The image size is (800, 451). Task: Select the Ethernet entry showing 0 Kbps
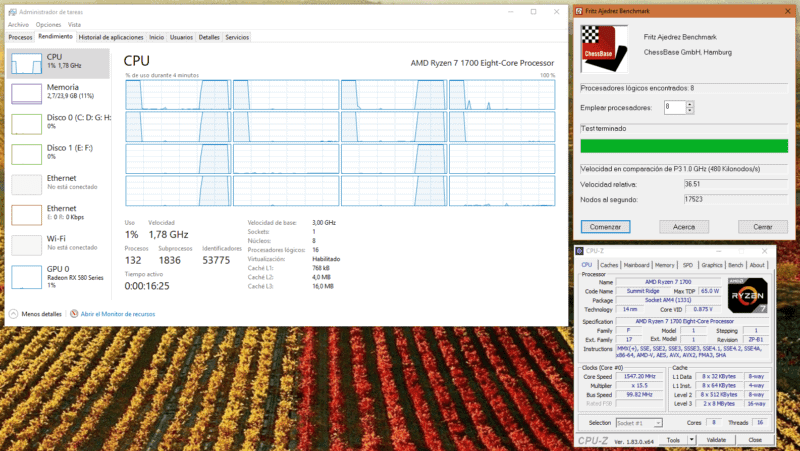tap(59, 215)
